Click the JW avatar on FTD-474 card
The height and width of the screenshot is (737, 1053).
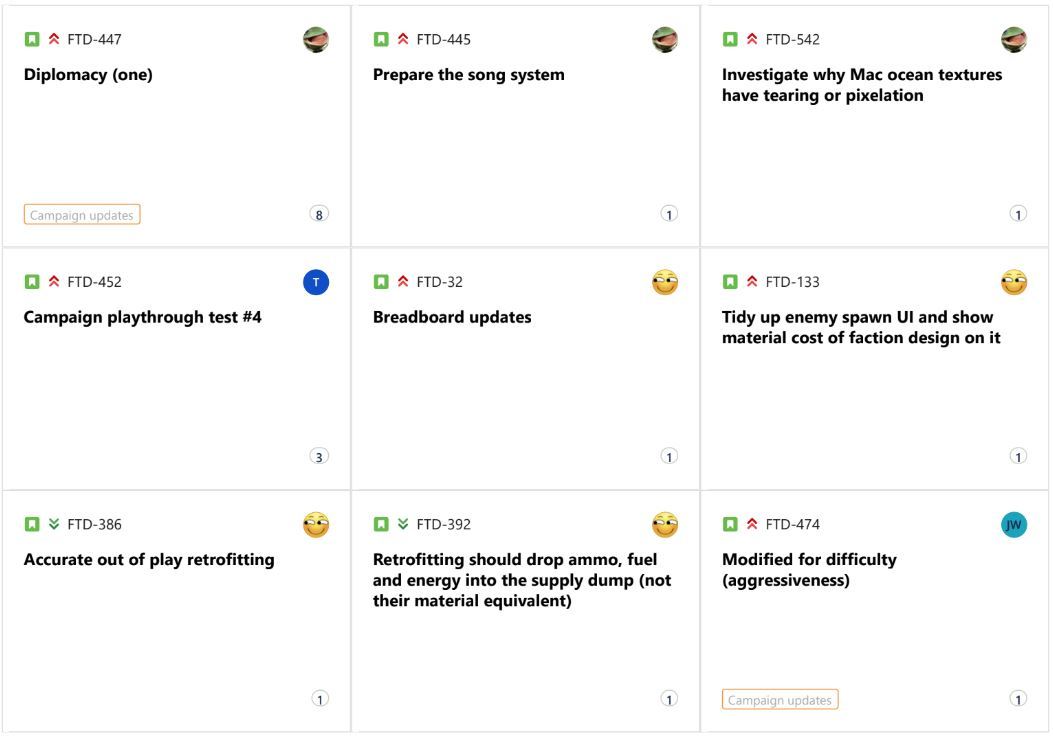click(x=1014, y=525)
